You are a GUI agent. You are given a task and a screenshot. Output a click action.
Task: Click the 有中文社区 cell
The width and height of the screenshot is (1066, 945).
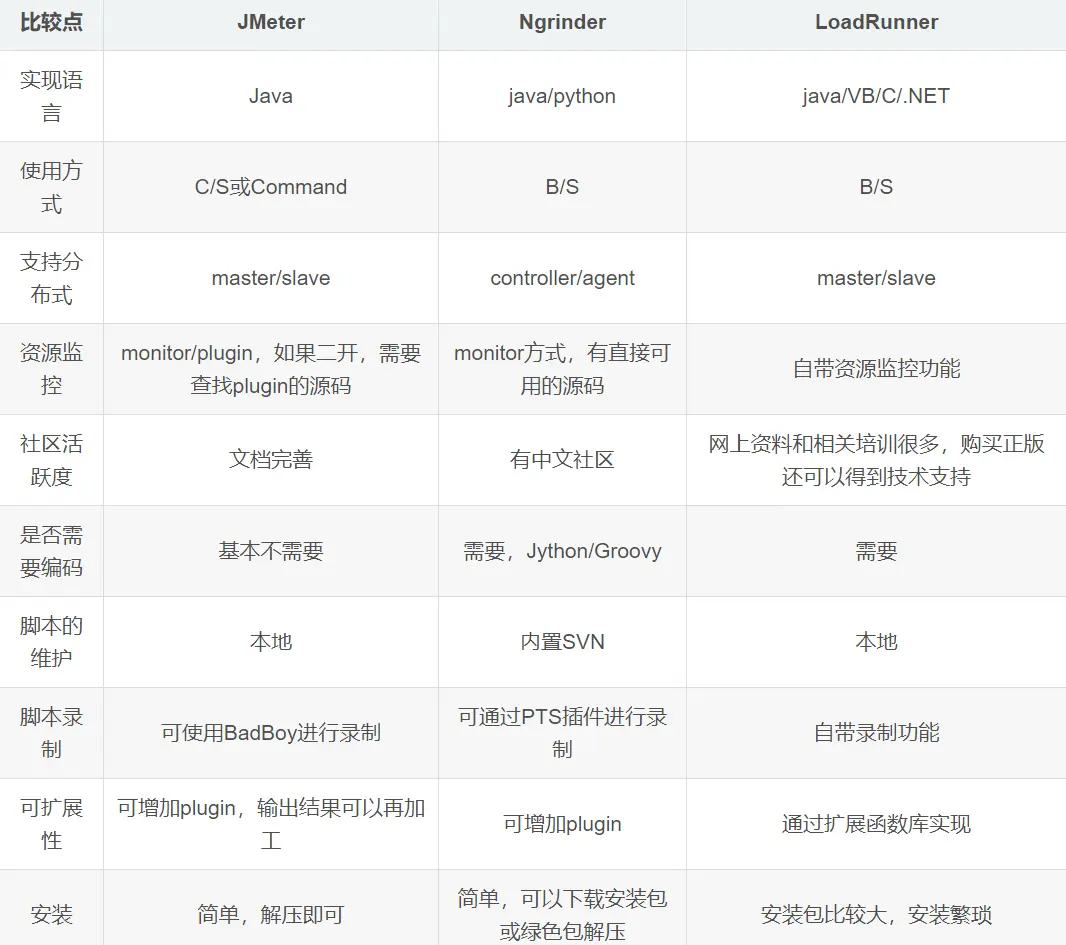(562, 460)
